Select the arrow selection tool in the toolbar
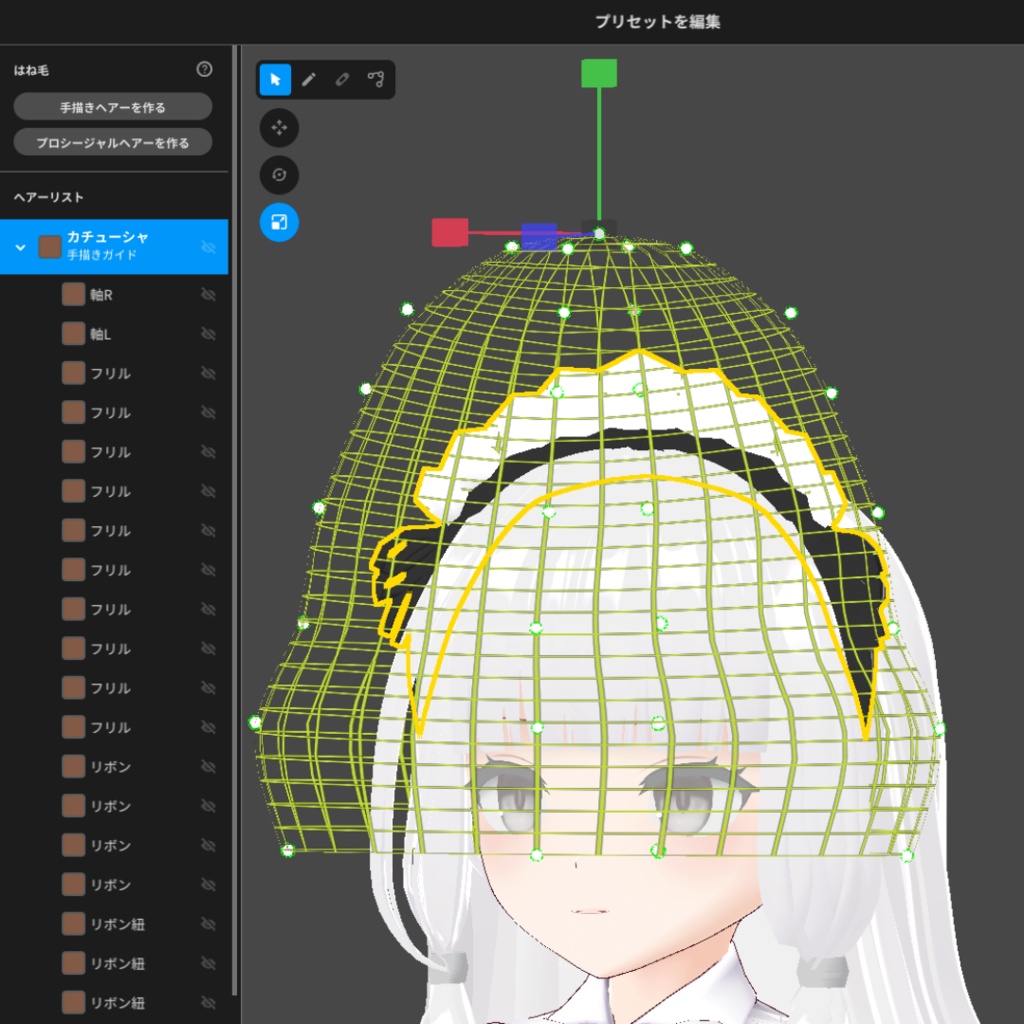The height and width of the screenshot is (1024, 1024). pos(273,80)
